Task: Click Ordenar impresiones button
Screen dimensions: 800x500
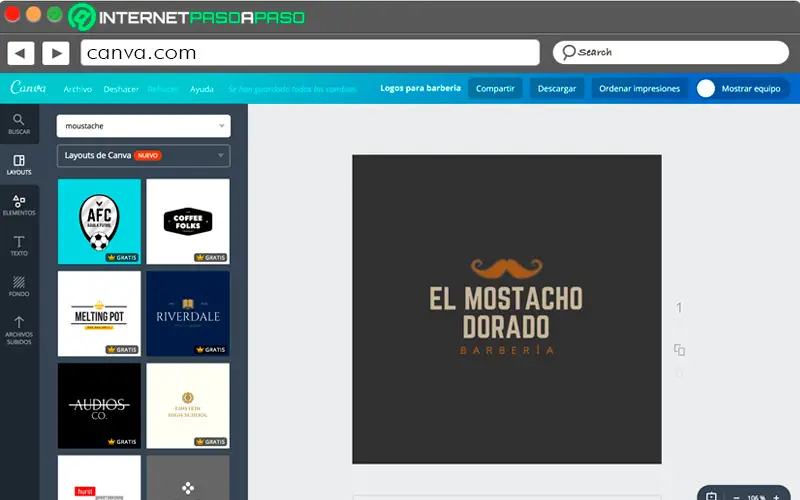Action: [x=639, y=88]
